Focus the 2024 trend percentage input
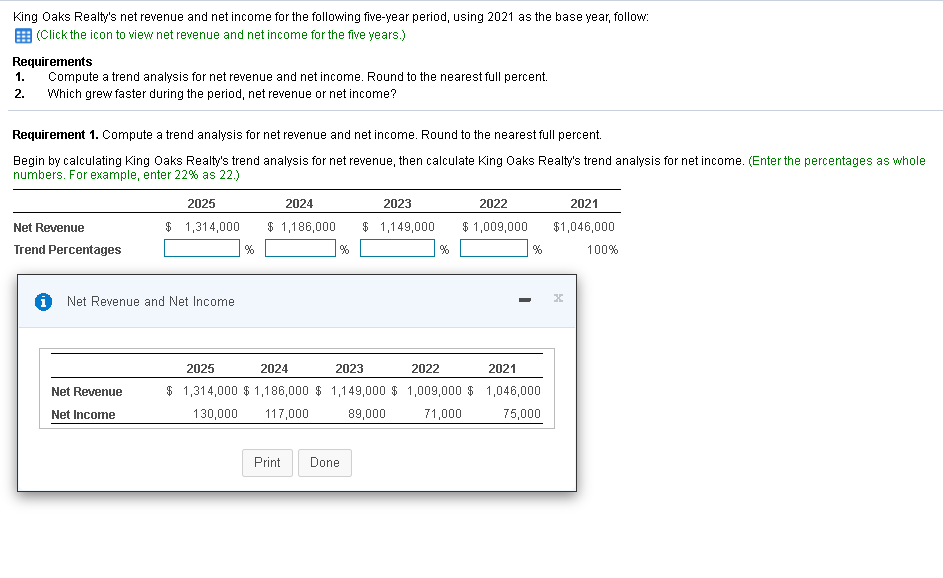The image size is (943, 578). pyautogui.click(x=300, y=248)
